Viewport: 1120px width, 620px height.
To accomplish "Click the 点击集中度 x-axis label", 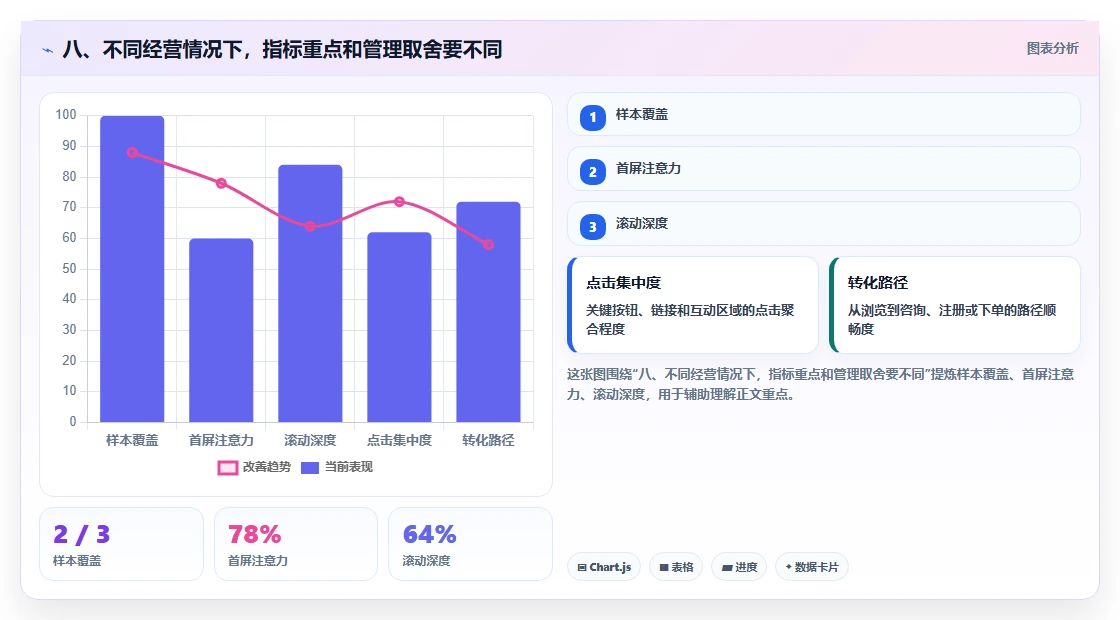I will 399,441.
